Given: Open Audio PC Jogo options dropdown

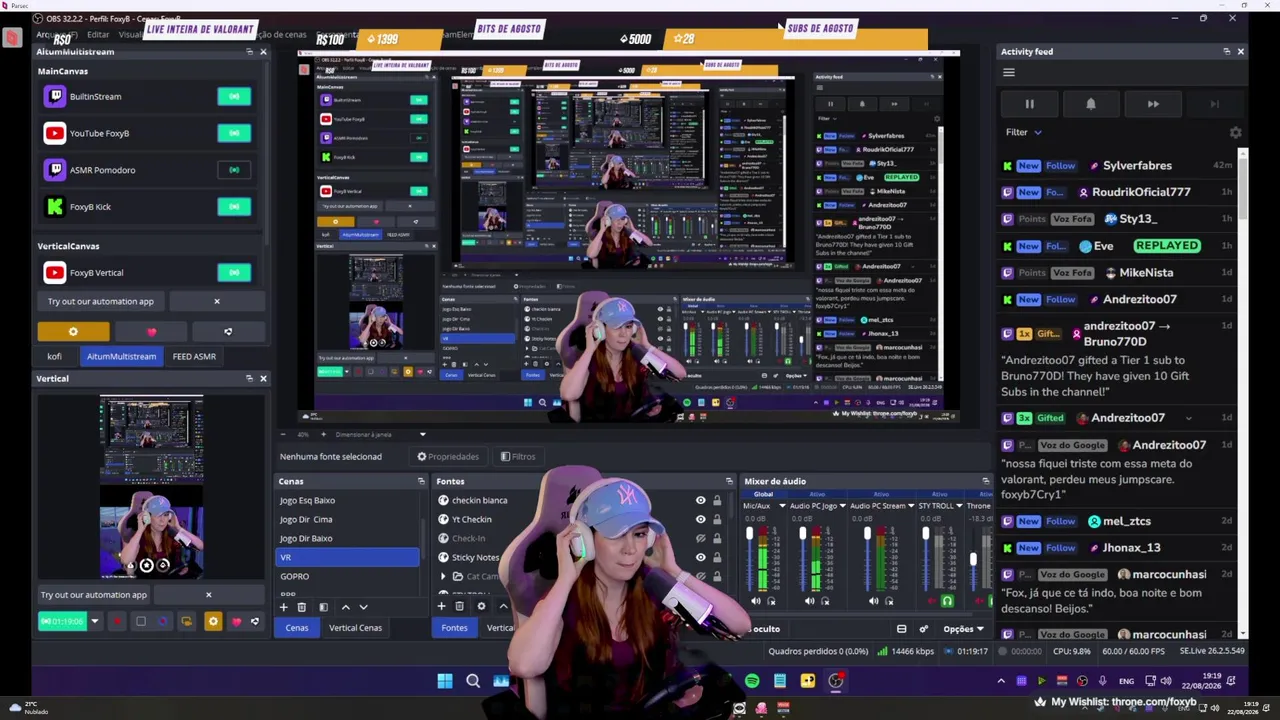Looking at the screenshot, I should [842, 506].
